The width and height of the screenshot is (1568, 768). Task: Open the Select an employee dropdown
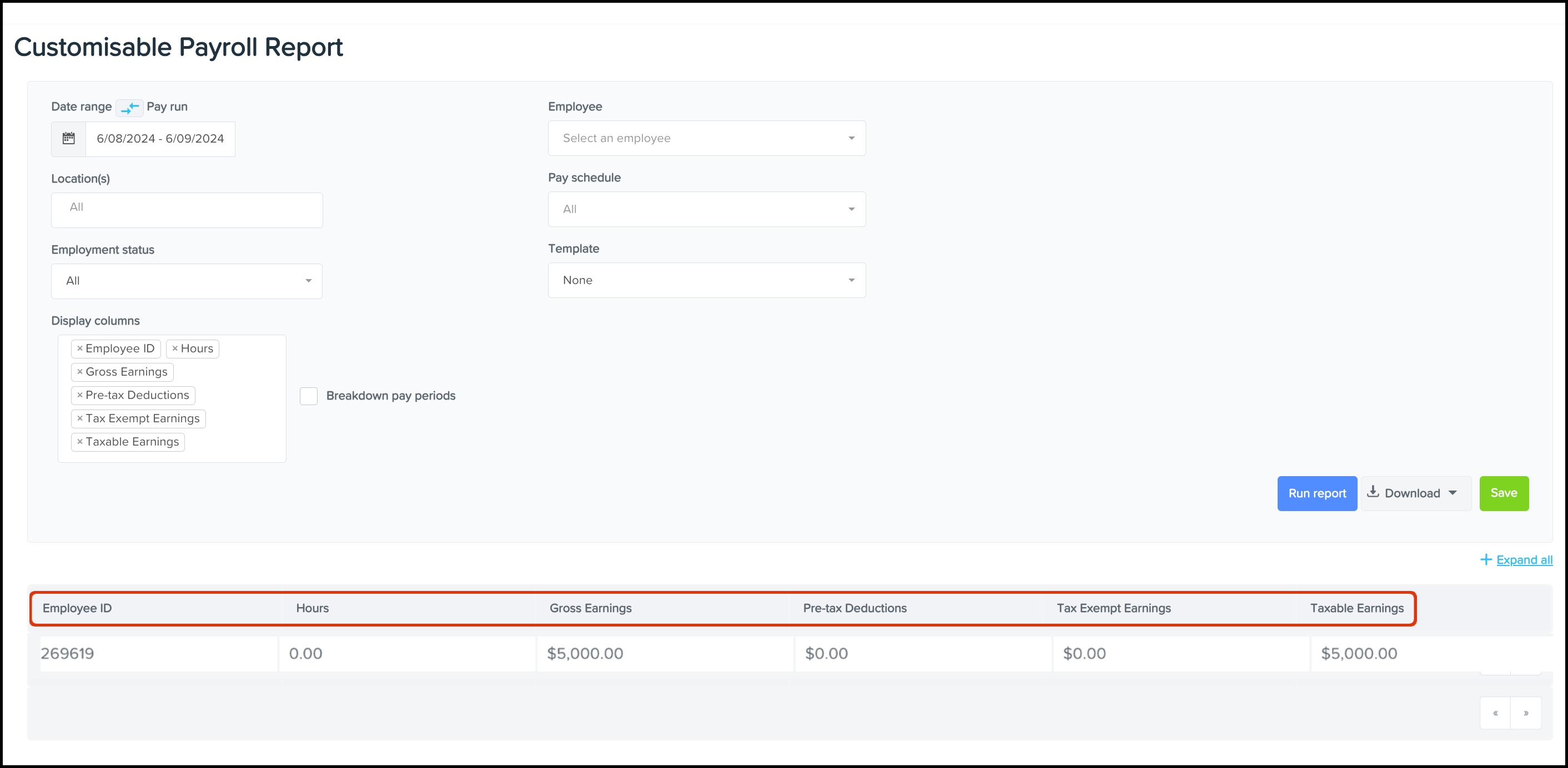706,138
